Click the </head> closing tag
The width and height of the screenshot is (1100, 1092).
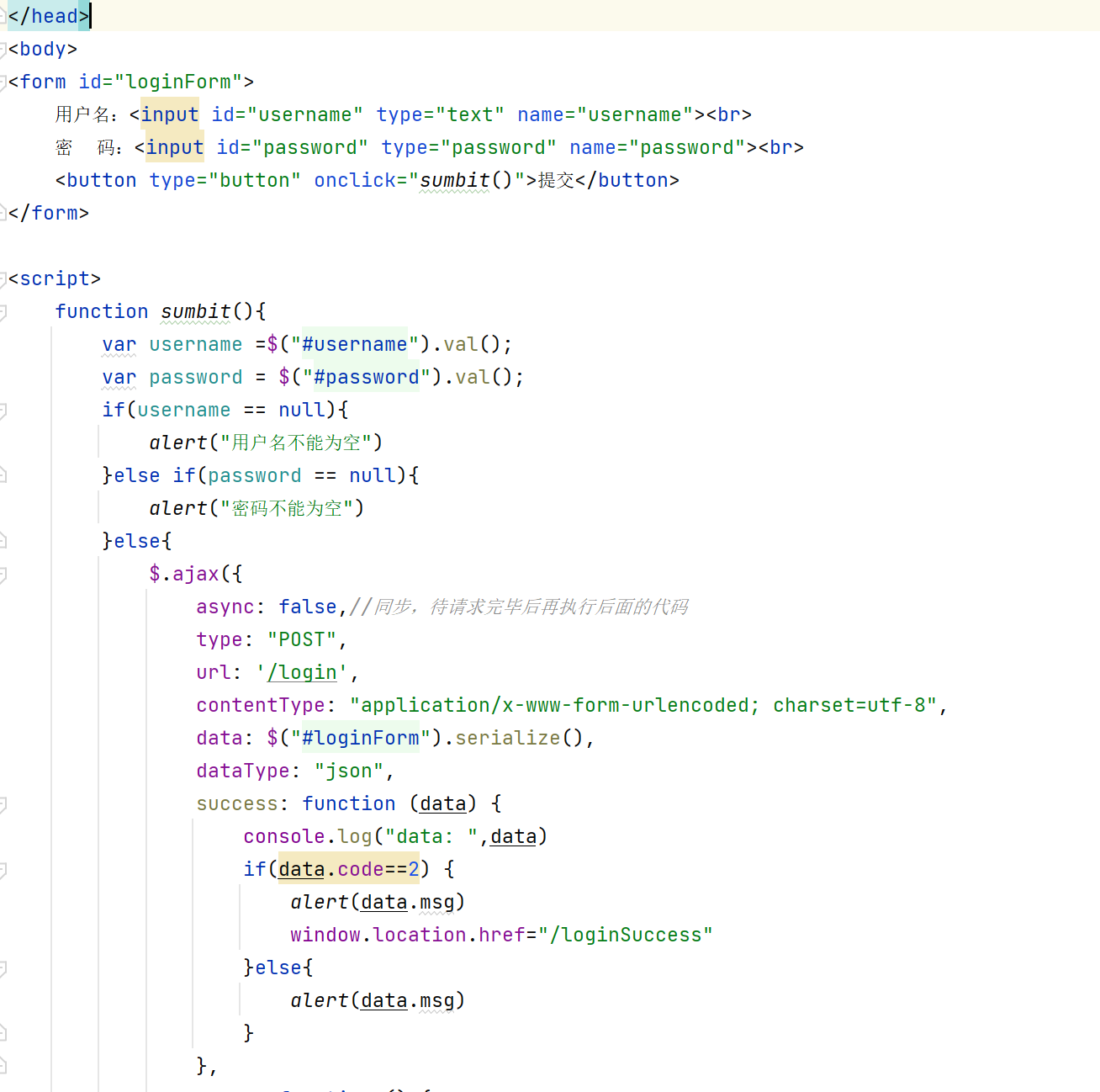point(49,16)
